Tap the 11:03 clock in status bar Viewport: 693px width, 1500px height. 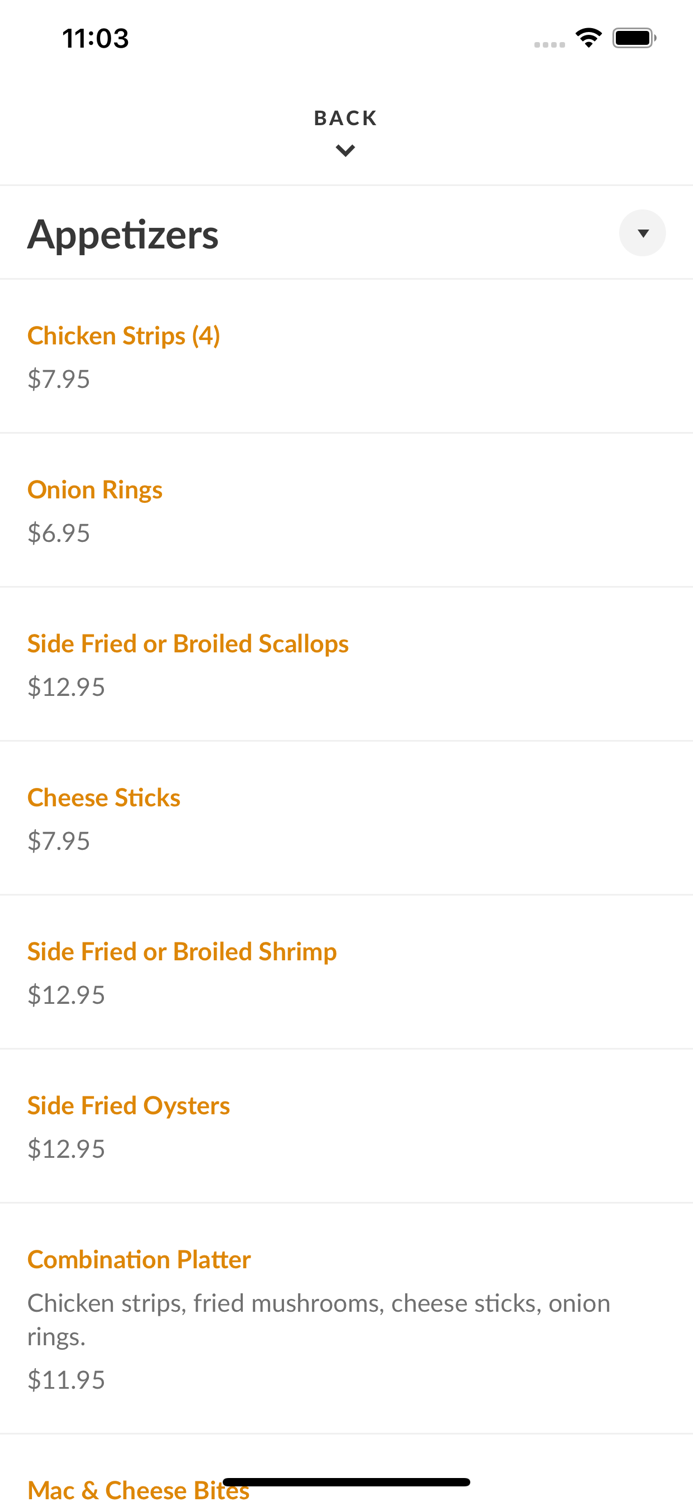tap(95, 38)
